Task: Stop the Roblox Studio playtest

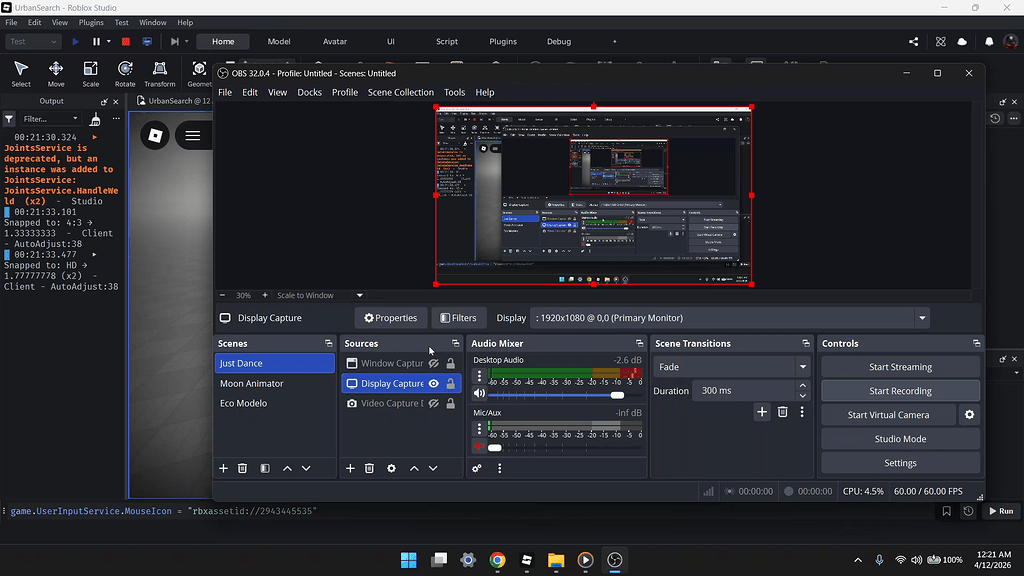Action: point(126,41)
